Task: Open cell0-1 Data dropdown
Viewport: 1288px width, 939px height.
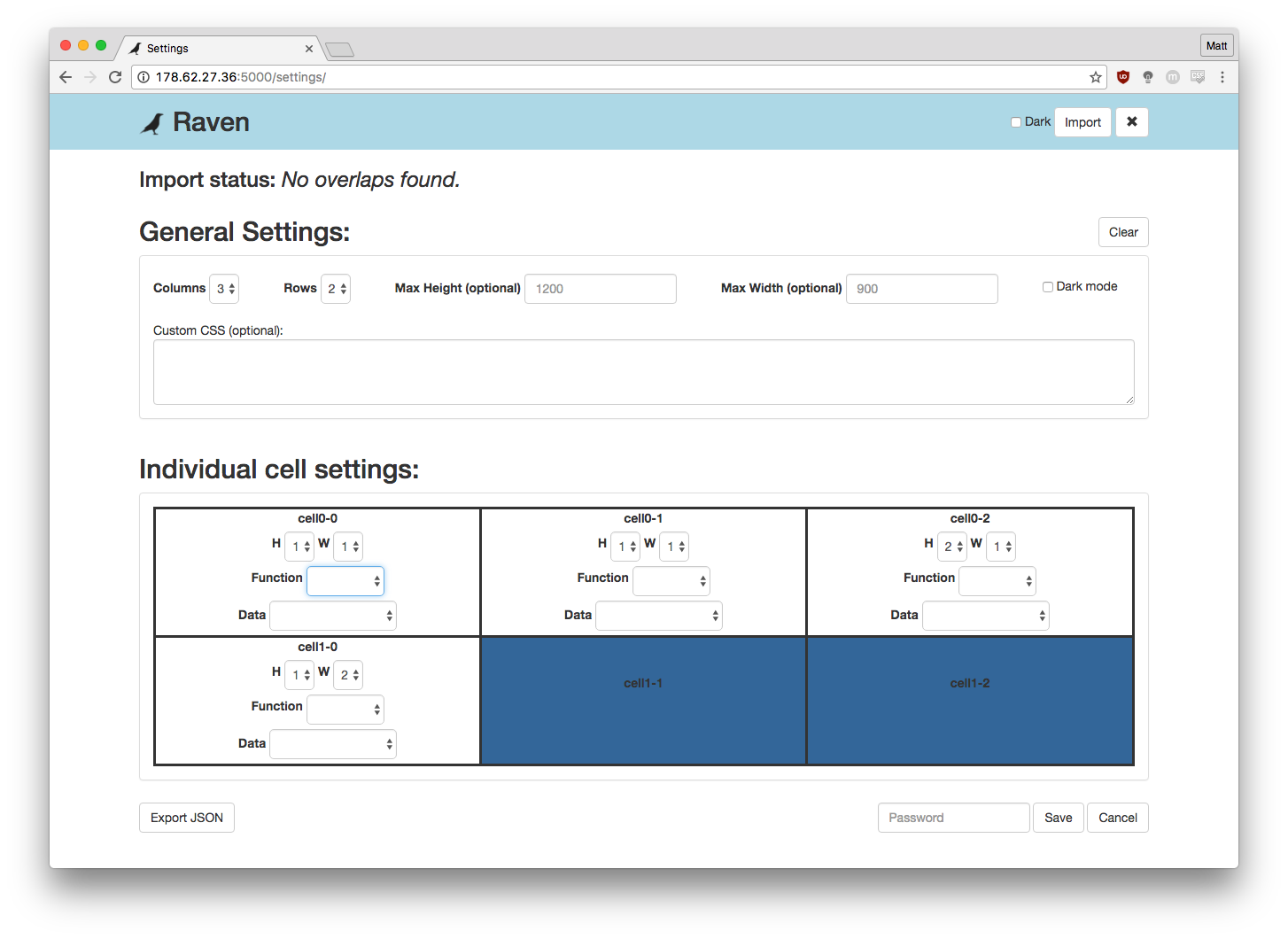Action: (x=659, y=616)
